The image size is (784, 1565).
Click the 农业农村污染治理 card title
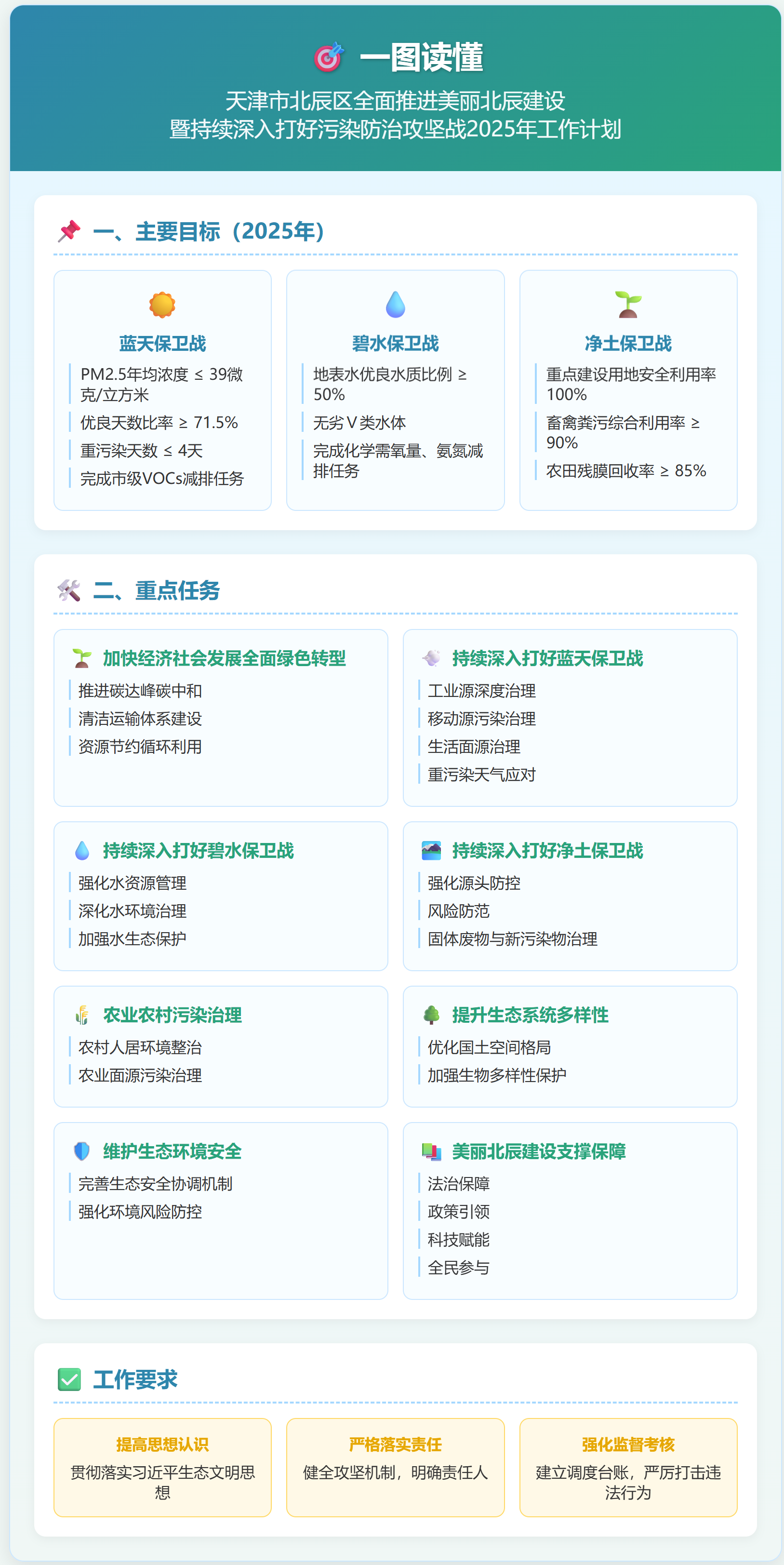click(x=173, y=1015)
